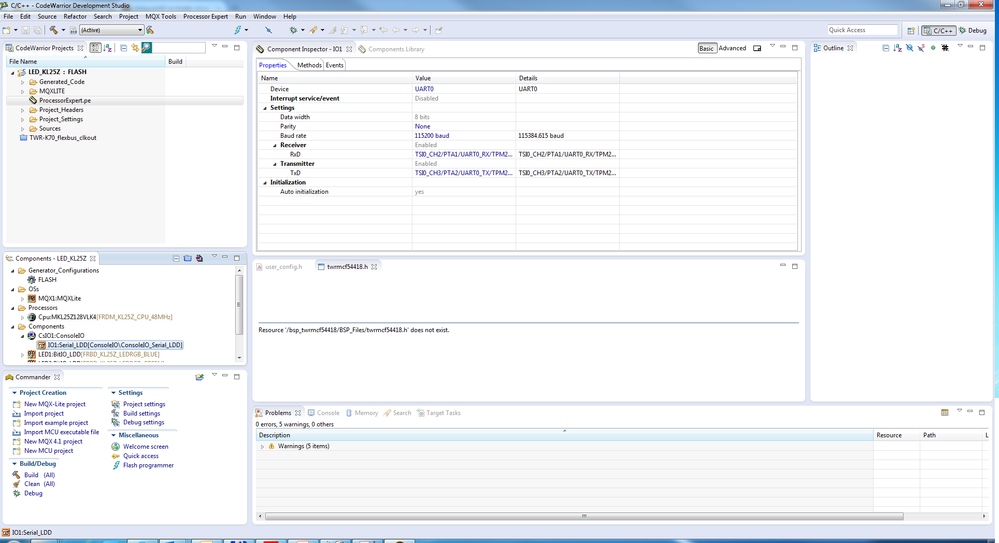Click the generate code icon in Components panel
Image resolution: width=999 pixels, height=543 pixels.
[x=199, y=258]
